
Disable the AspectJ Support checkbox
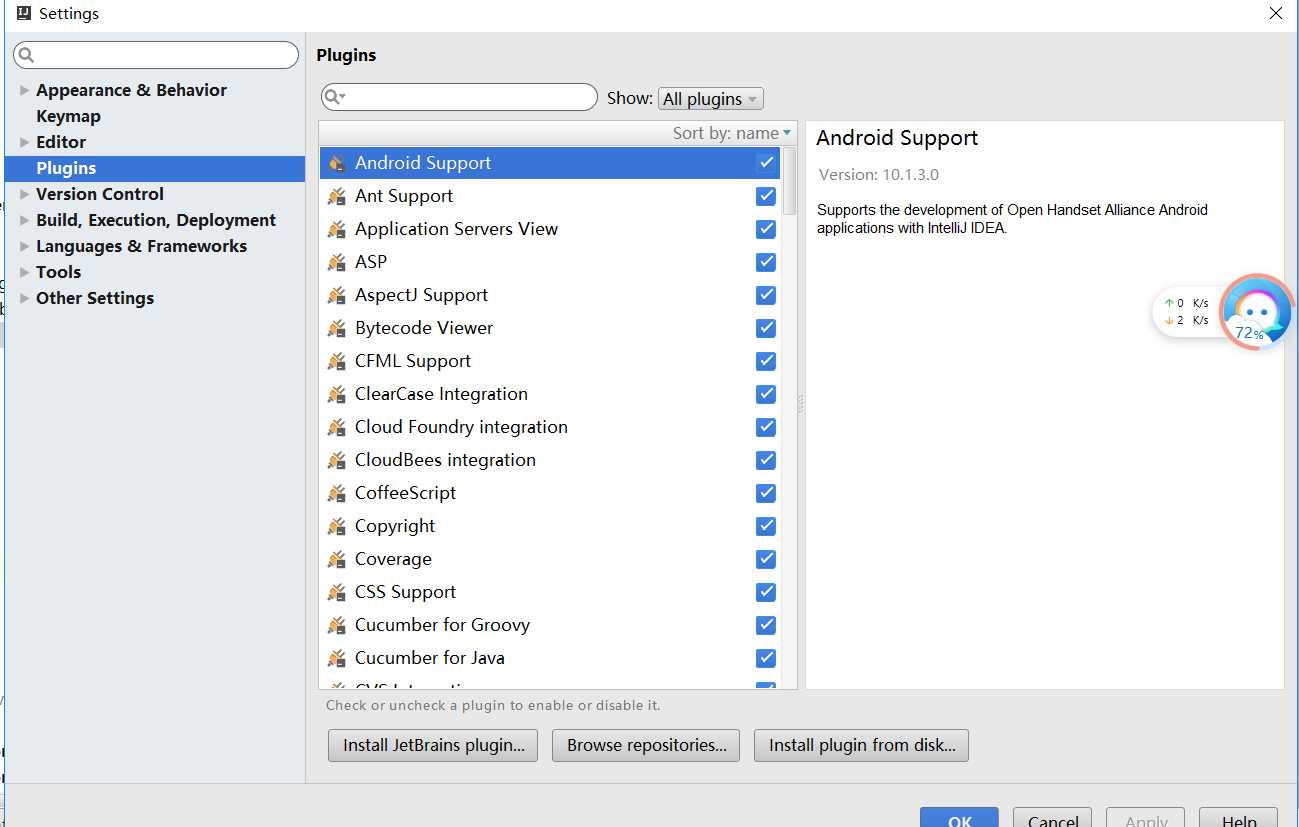[766, 295]
